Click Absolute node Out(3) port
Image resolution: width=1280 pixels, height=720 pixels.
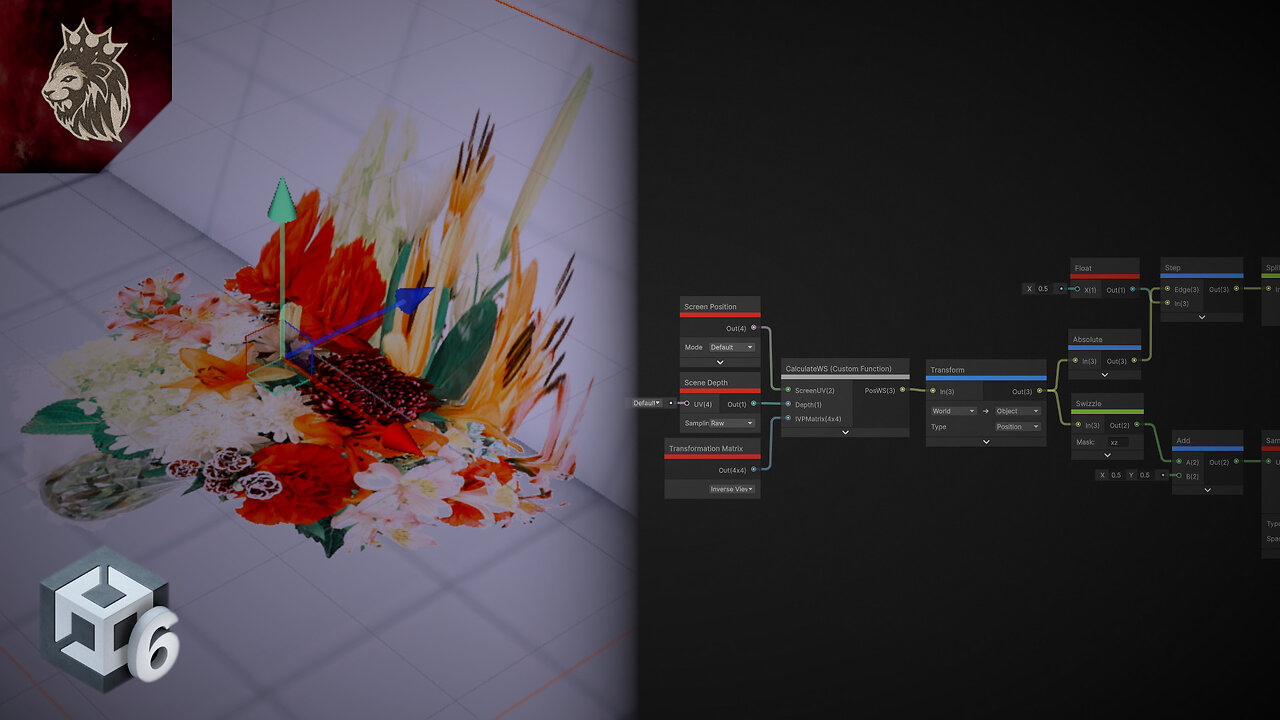pyautogui.click(x=1133, y=360)
